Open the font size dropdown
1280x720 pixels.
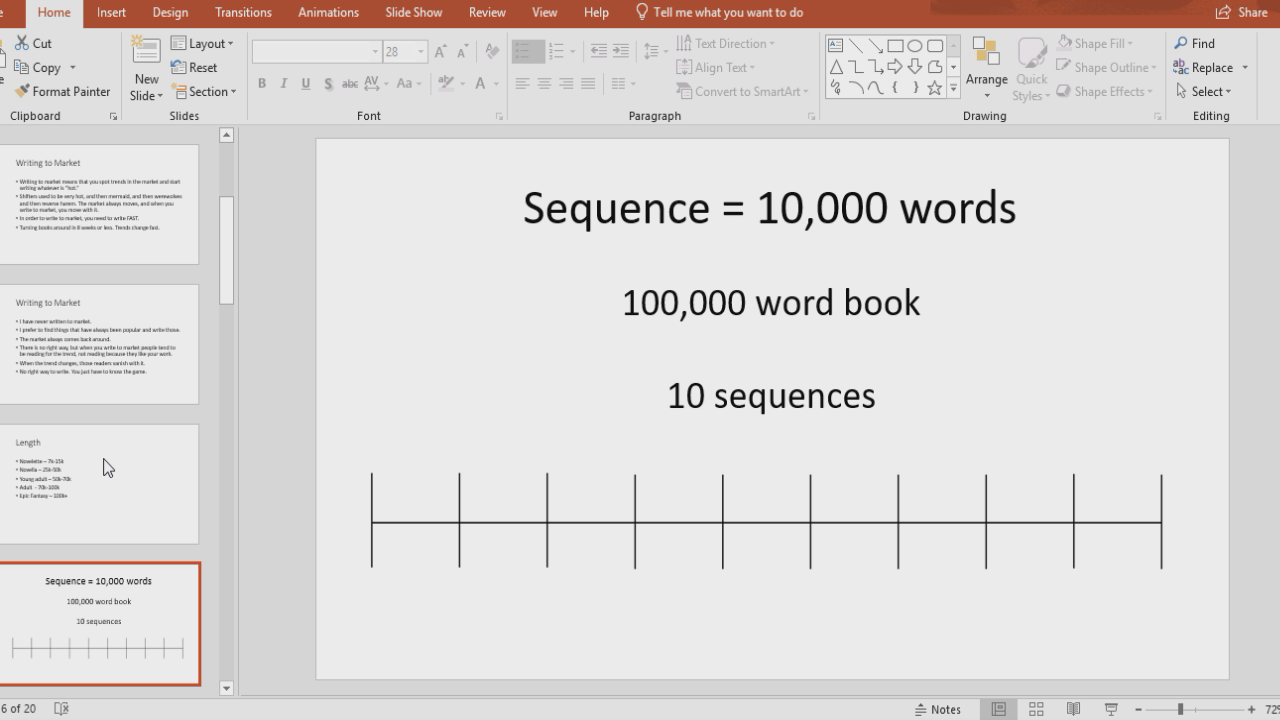click(x=420, y=50)
